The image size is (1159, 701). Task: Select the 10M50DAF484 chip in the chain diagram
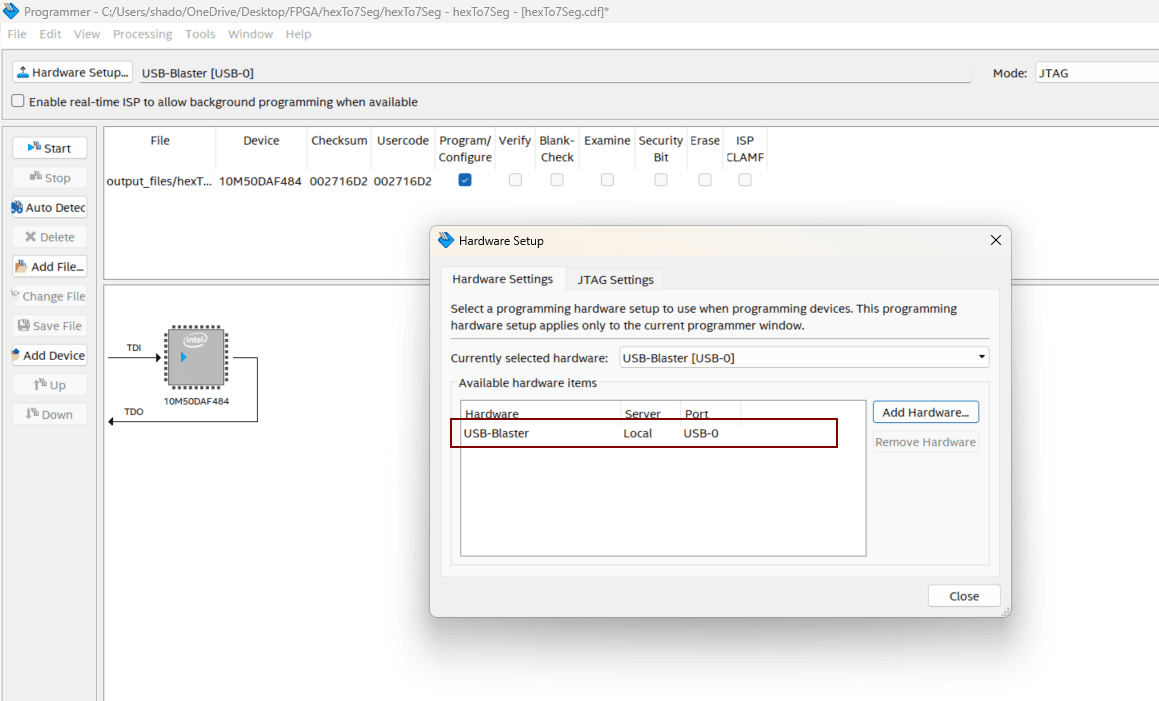tap(196, 357)
